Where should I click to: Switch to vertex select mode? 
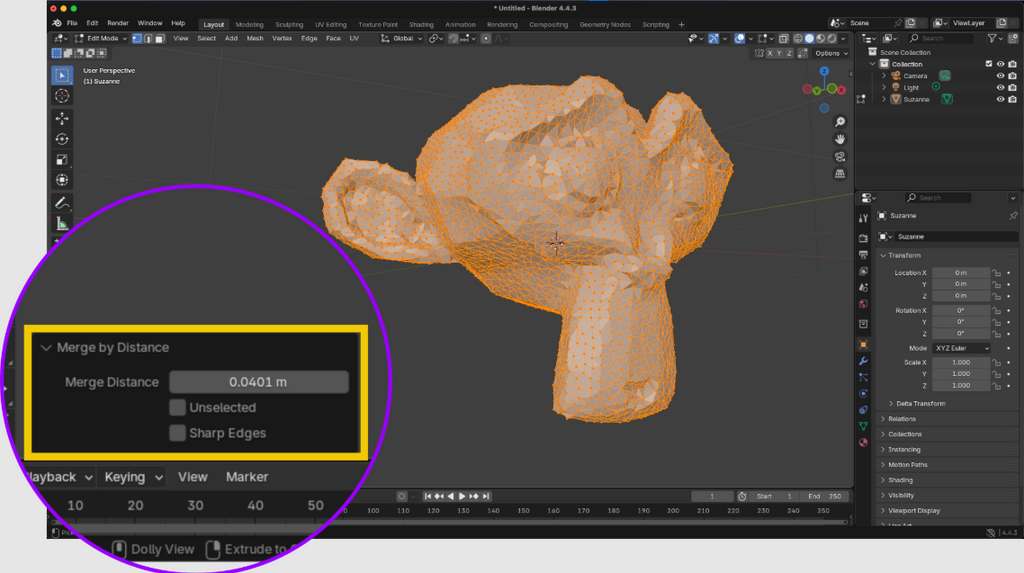click(x=137, y=39)
